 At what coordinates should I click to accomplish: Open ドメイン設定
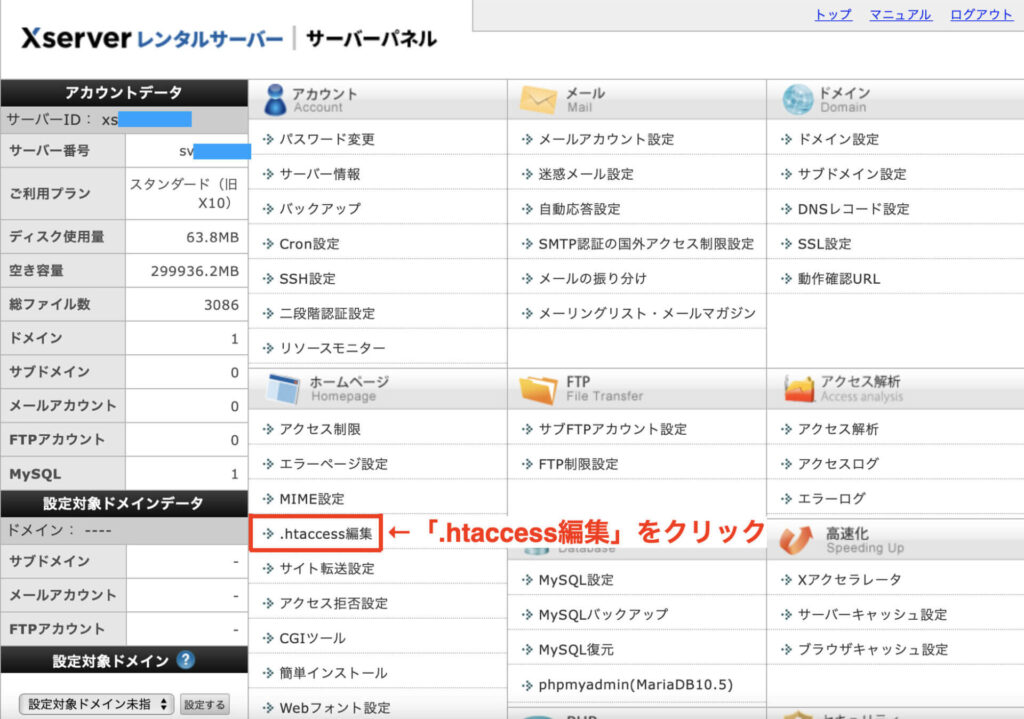click(838, 139)
